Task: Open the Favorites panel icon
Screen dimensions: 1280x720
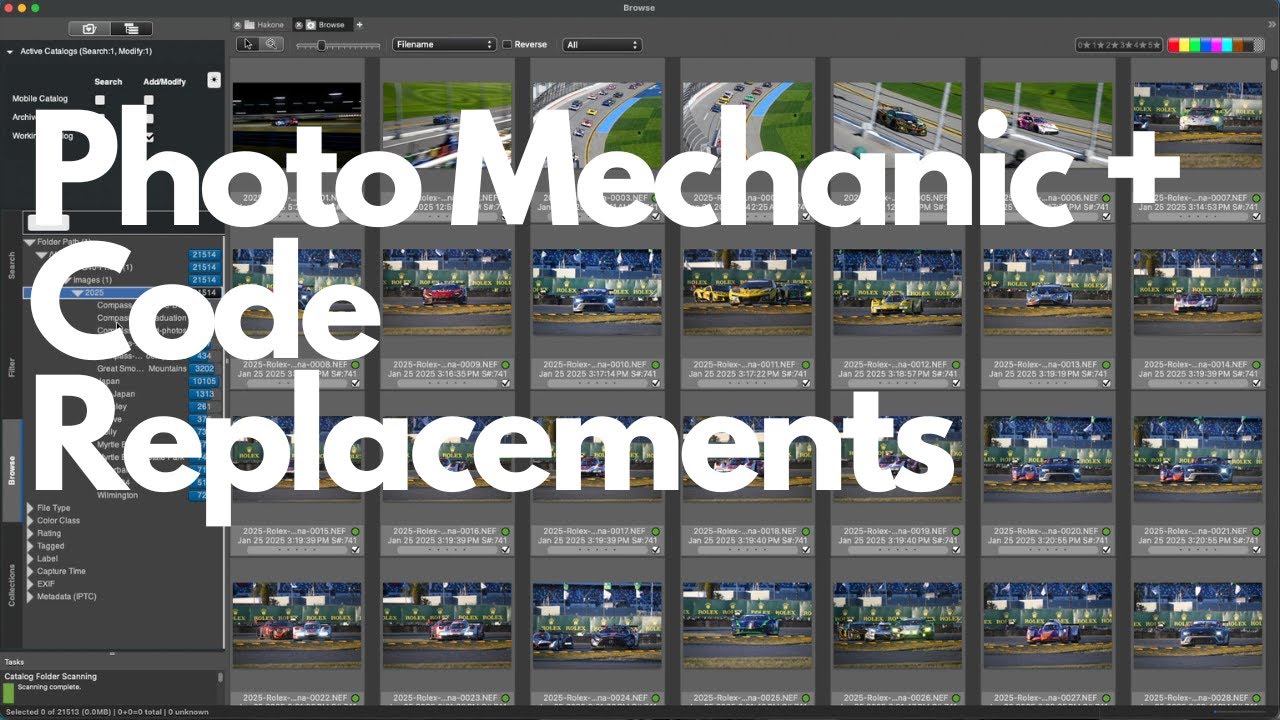Action: pos(89,29)
